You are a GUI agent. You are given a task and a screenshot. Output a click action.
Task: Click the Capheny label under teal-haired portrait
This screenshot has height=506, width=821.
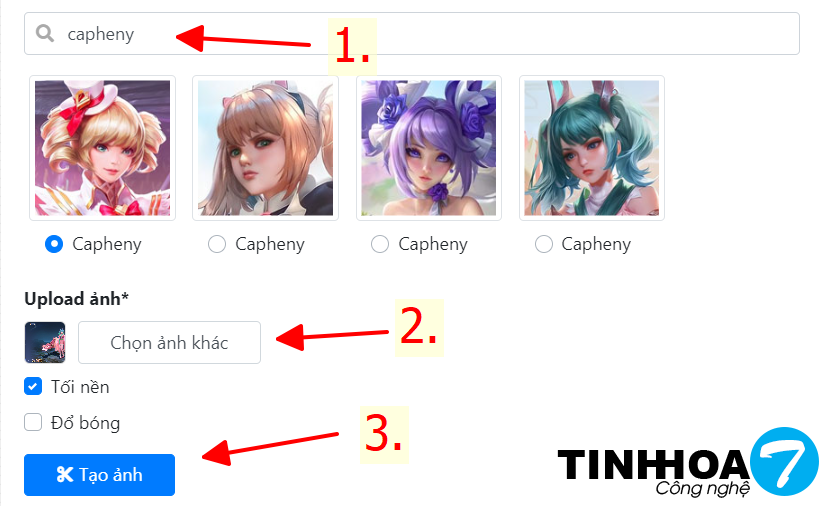pyautogui.click(x=596, y=245)
